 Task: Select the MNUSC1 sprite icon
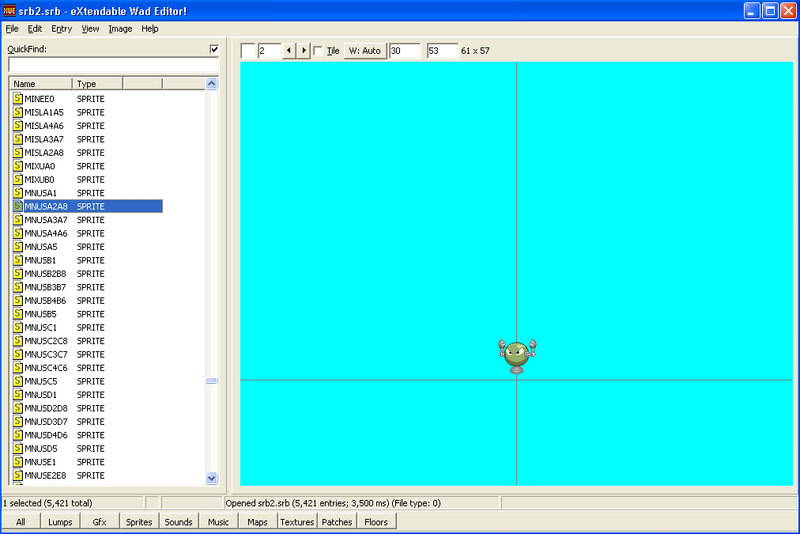tap(18, 328)
